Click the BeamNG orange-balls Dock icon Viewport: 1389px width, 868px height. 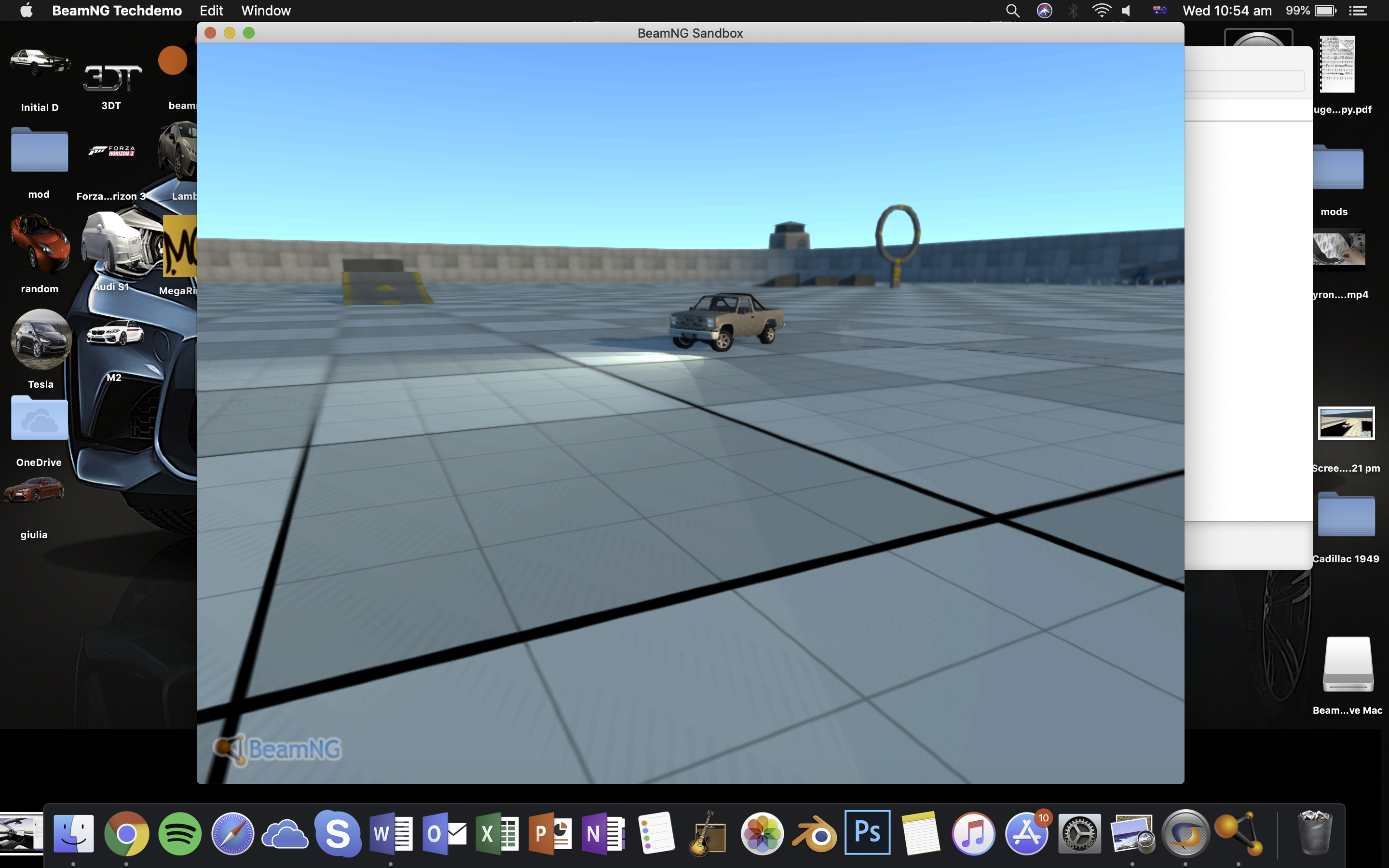1238,833
